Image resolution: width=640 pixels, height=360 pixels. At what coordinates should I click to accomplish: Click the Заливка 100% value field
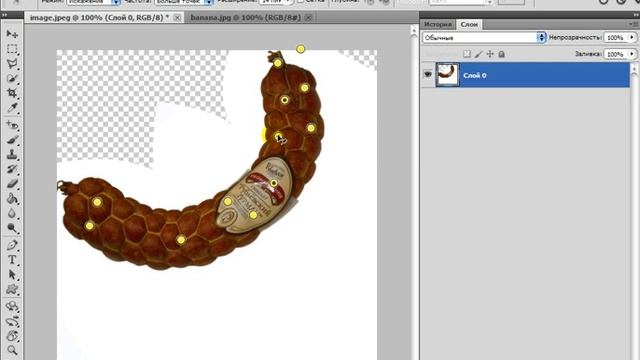[x=615, y=54]
